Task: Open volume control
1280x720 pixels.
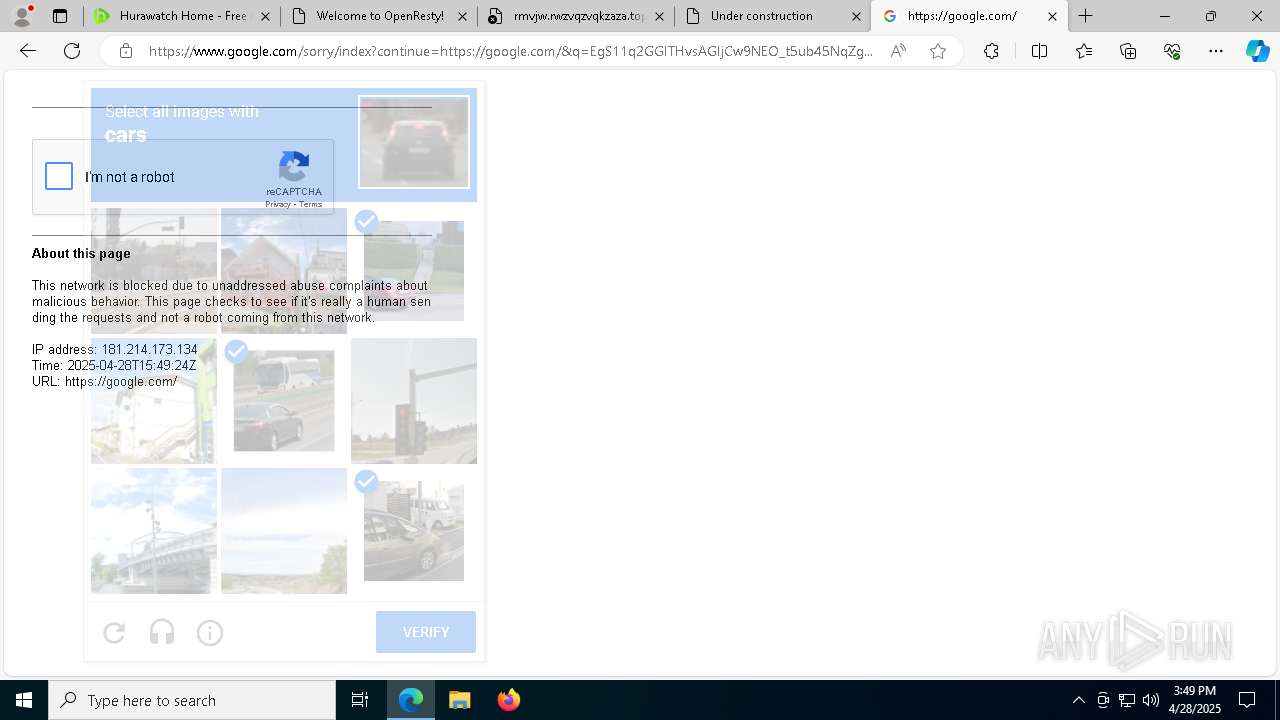Action: [1151, 700]
